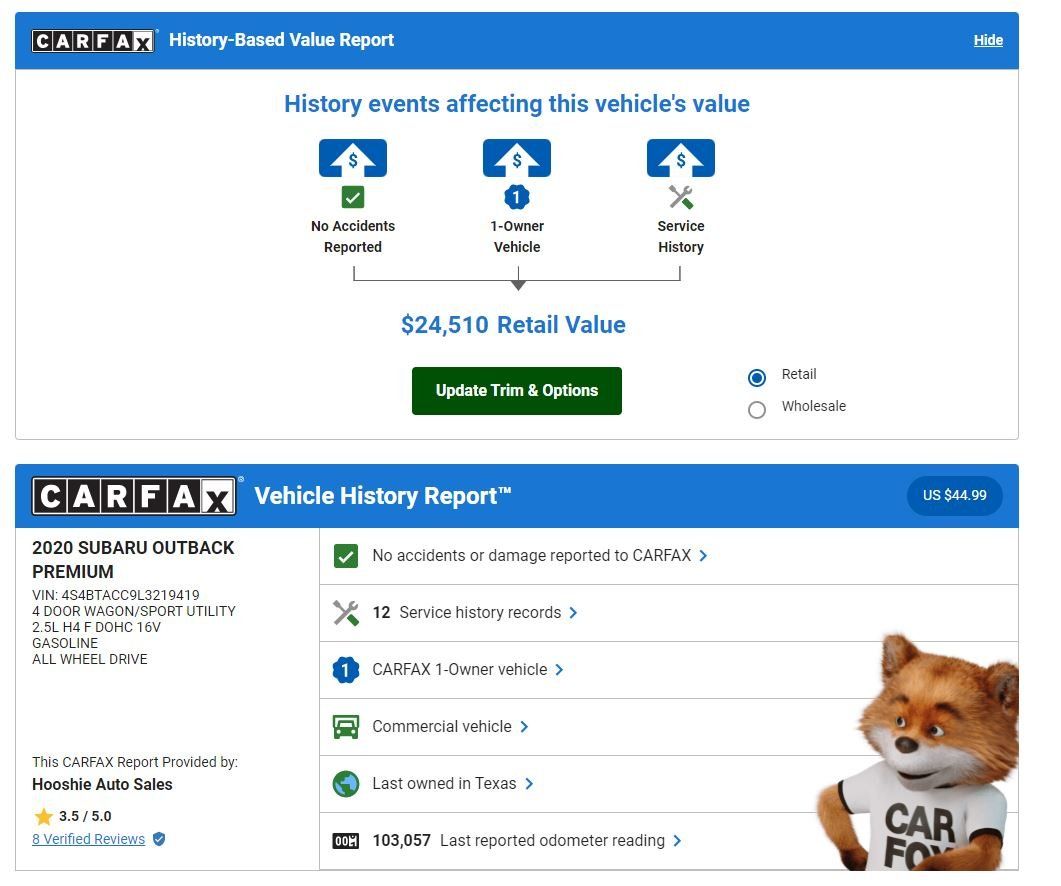Open Last reported odometer reading link

pyautogui.click(x=519, y=841)
